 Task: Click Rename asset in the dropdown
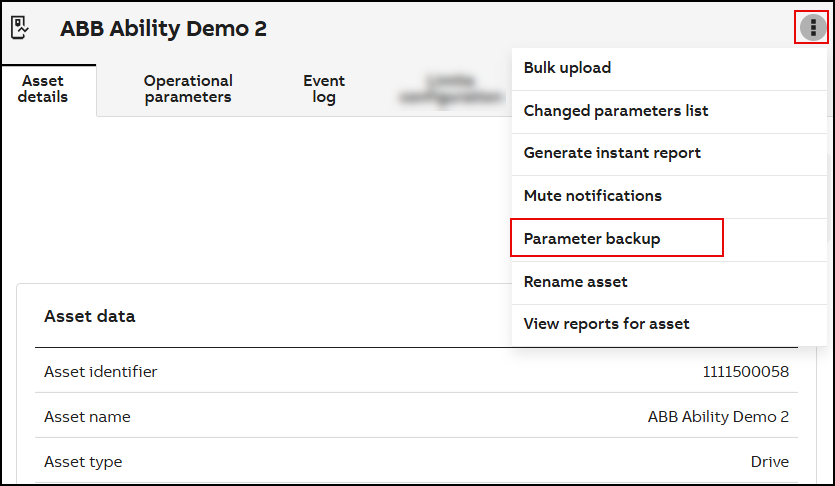pyautogui.click(x=576, y=282)
